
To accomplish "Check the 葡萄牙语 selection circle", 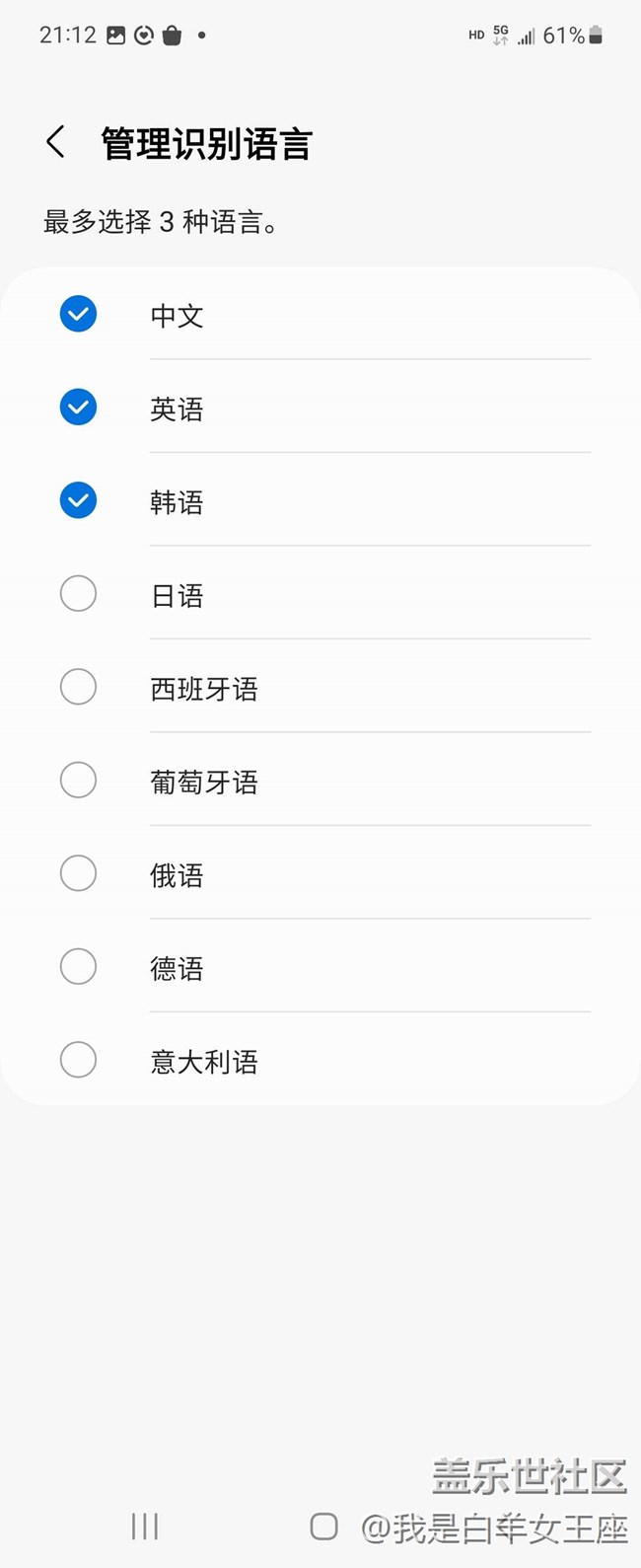I will click(78, 781).
